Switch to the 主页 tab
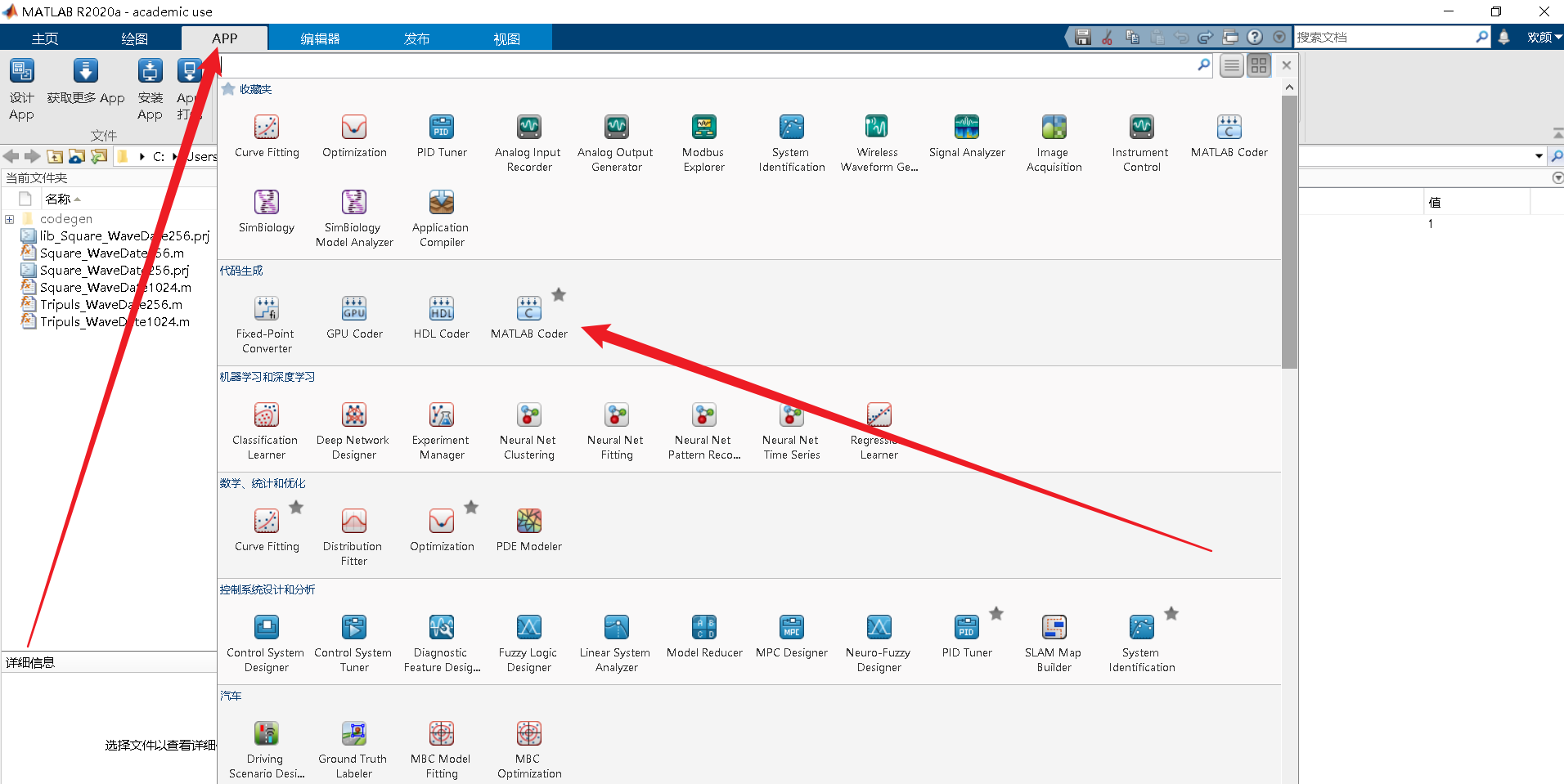Screen dimensions: 1564x784 coord(45,38)
